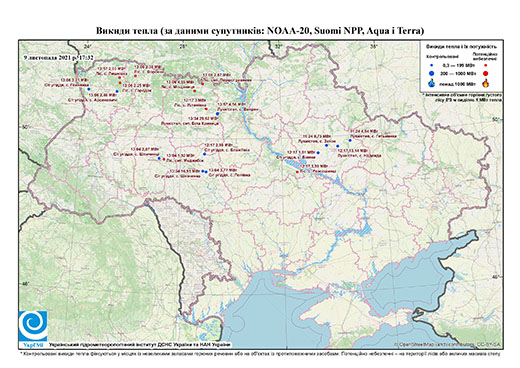
Task: Select blue marker for 12:17 13,14 МВт
Action: [x=338, y=146]
